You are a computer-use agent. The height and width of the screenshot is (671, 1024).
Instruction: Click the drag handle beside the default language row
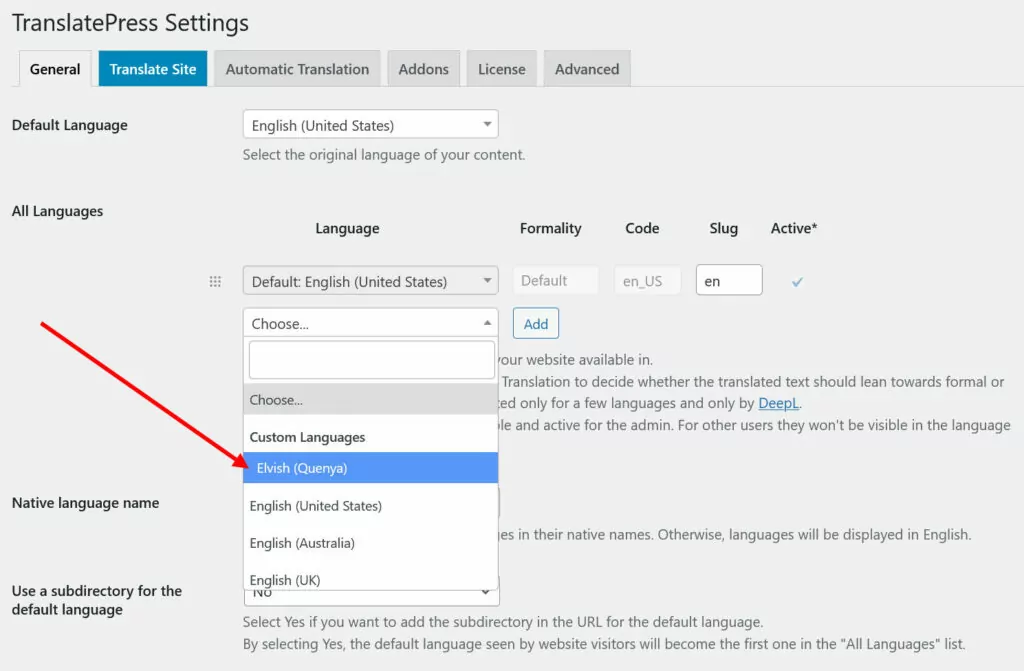click(215, 282)
